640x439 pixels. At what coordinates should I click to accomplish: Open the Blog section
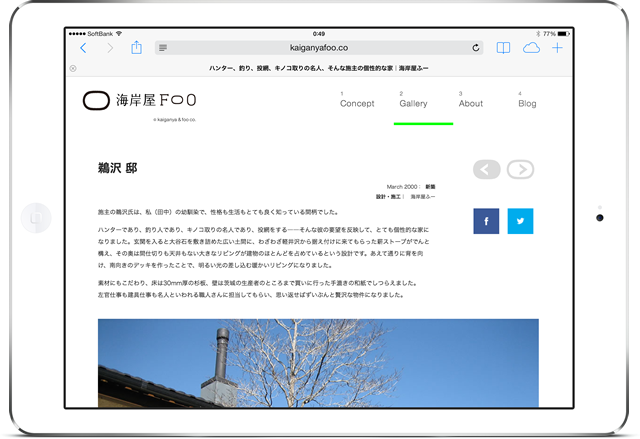[527, 103]
